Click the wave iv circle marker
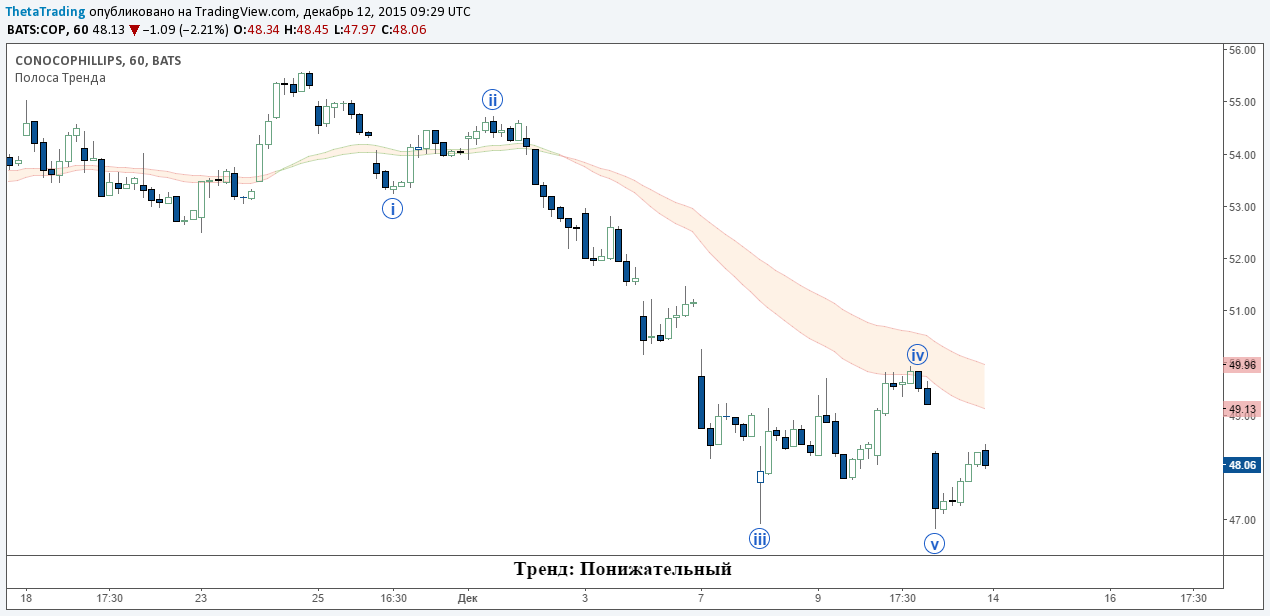The height and width of the screenshot is (616, 1270). click(918, 354)
